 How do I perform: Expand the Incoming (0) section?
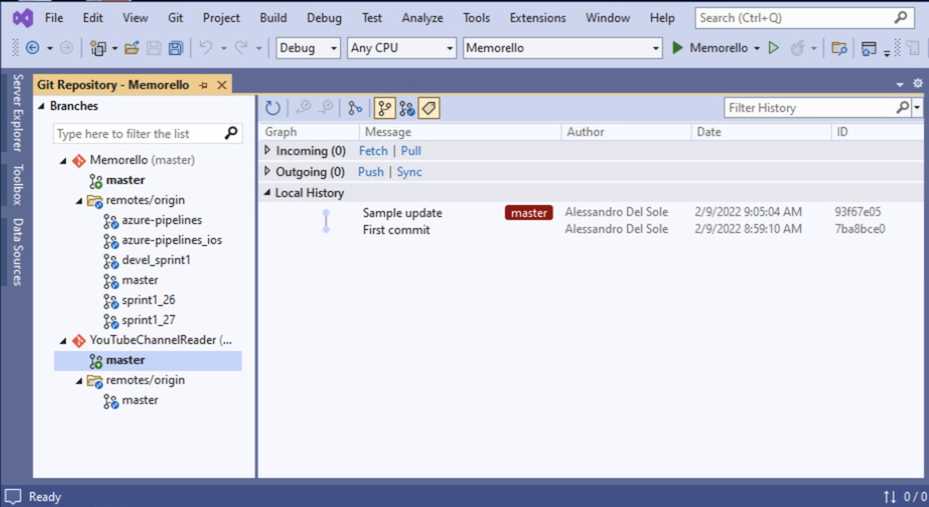(267, 150)
